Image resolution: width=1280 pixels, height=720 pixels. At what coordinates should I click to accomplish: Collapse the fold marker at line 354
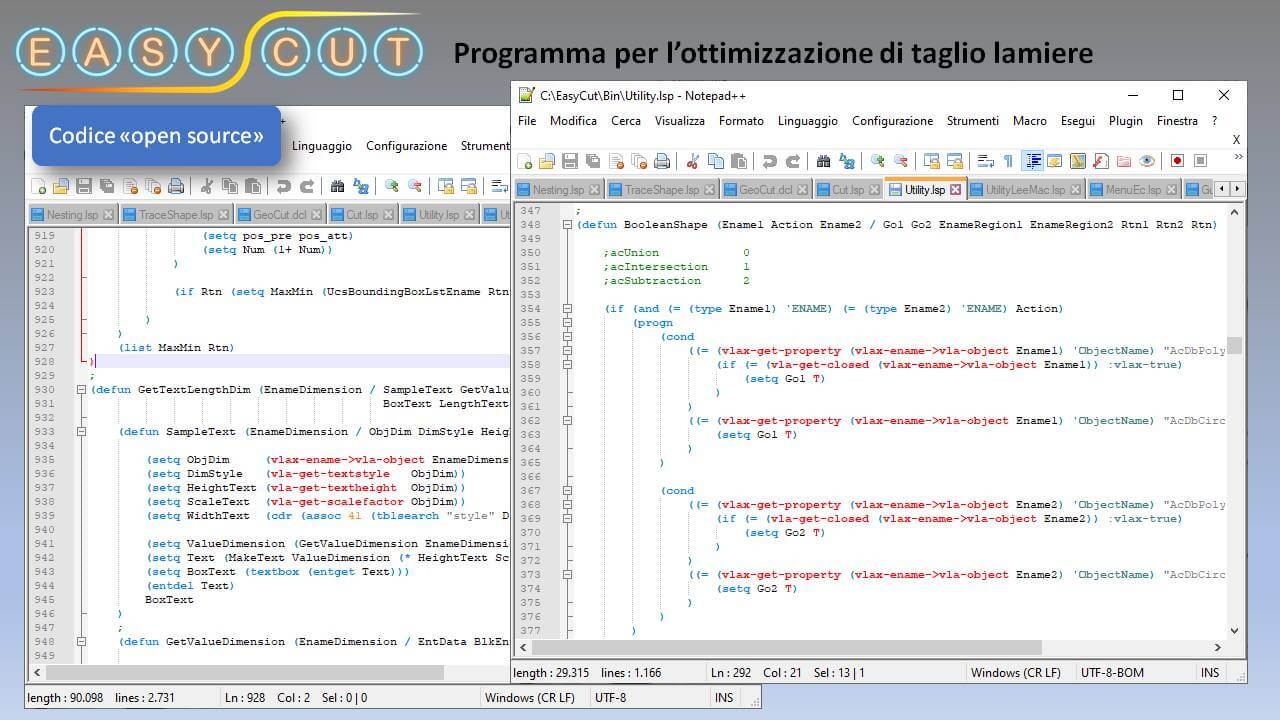pos(567,309)
